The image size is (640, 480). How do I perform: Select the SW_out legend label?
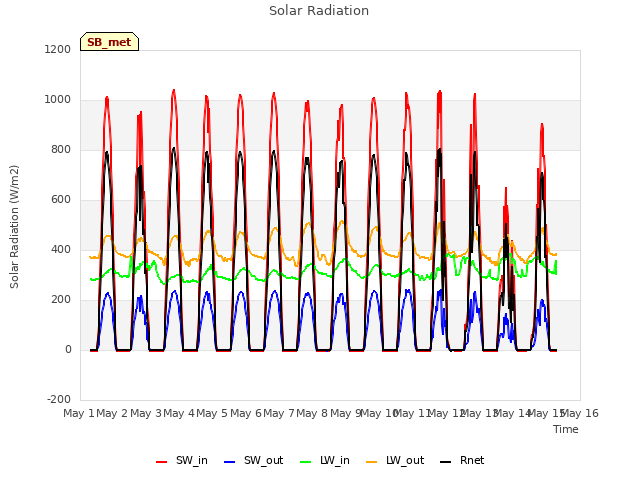coord(264,460)
